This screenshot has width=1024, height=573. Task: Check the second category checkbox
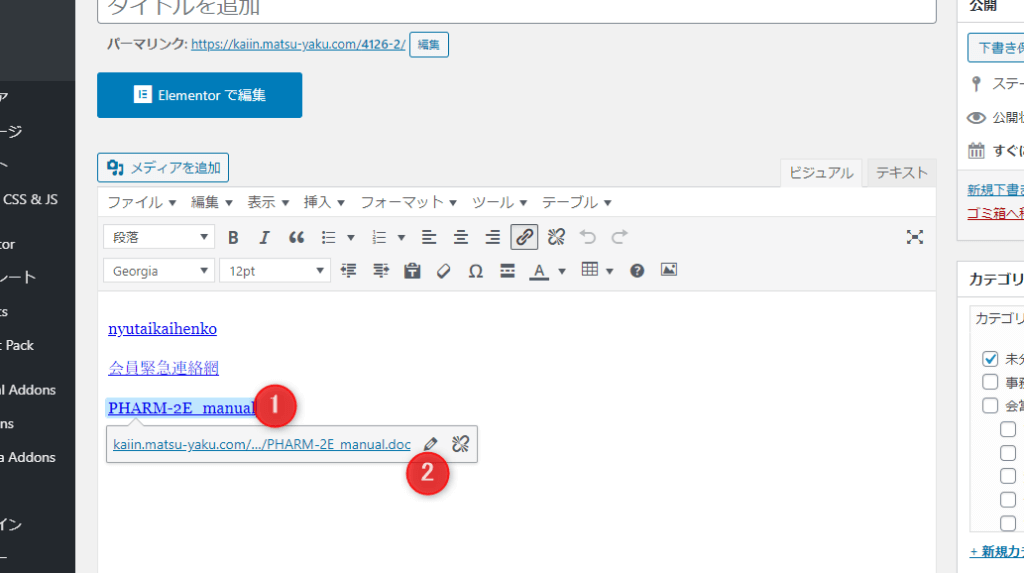pyautogui.click(x=990, y=382)
